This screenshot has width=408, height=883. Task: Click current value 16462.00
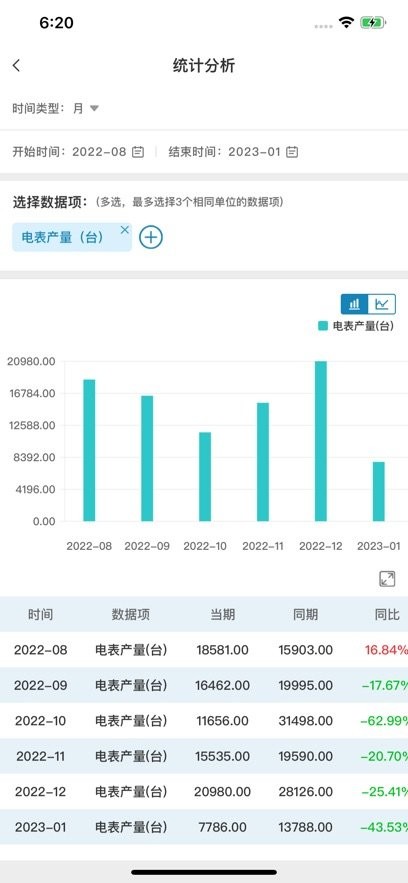(223, 685)
